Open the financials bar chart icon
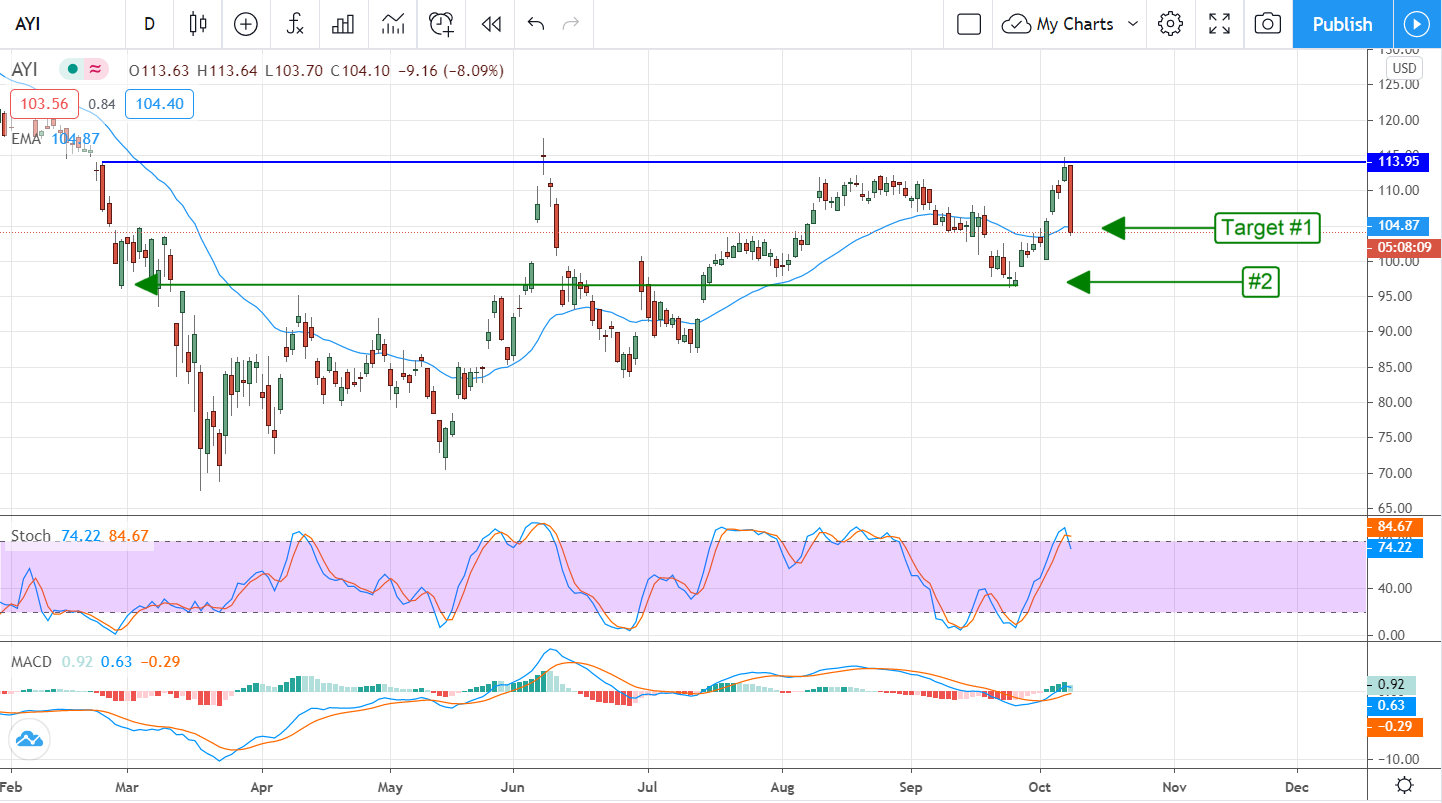Viewport: 1442px width, 803px height. 344,24
